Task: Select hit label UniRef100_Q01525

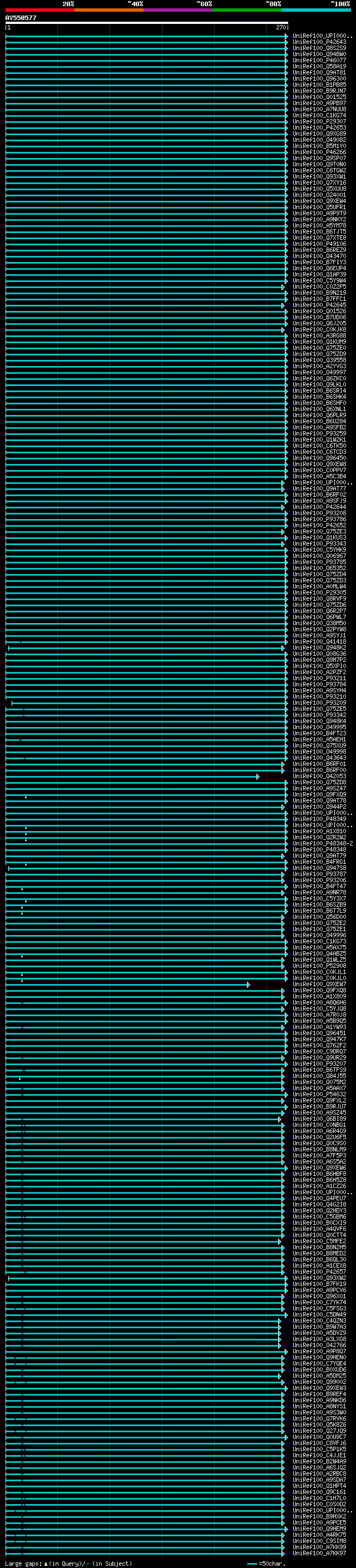Action: [x=319, y=97]
